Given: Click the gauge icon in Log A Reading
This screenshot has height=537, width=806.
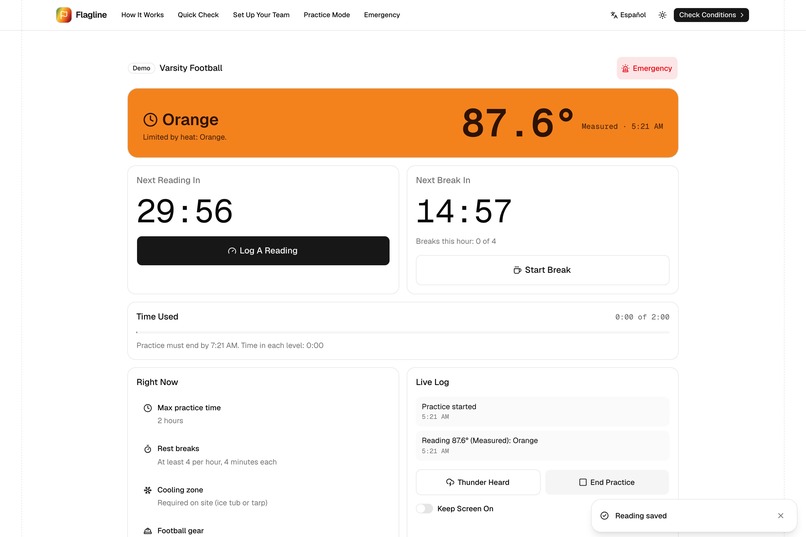Looking at the screenshot, I should click(x=232, y=251).
